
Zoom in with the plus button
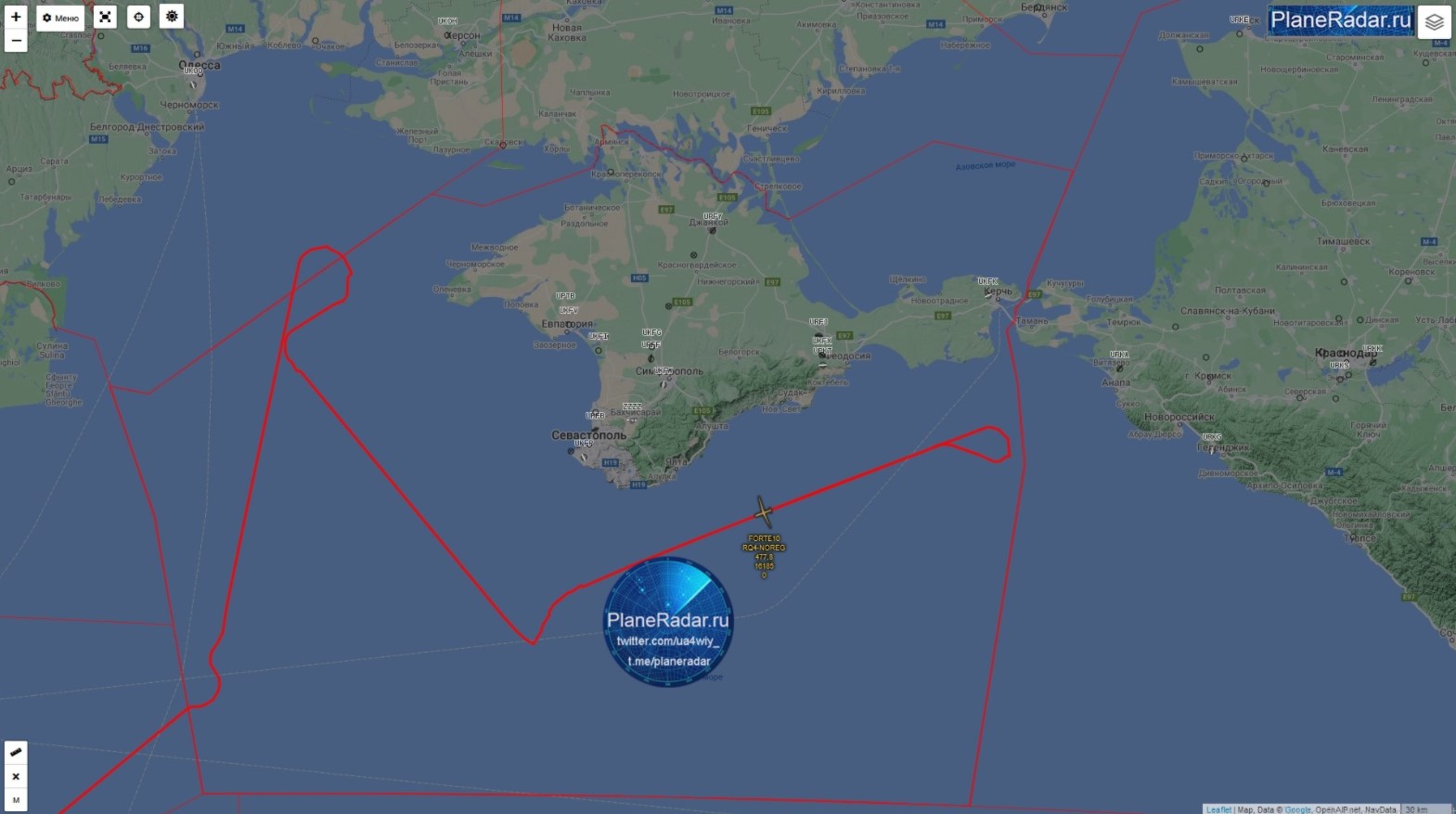coord(16,17)
